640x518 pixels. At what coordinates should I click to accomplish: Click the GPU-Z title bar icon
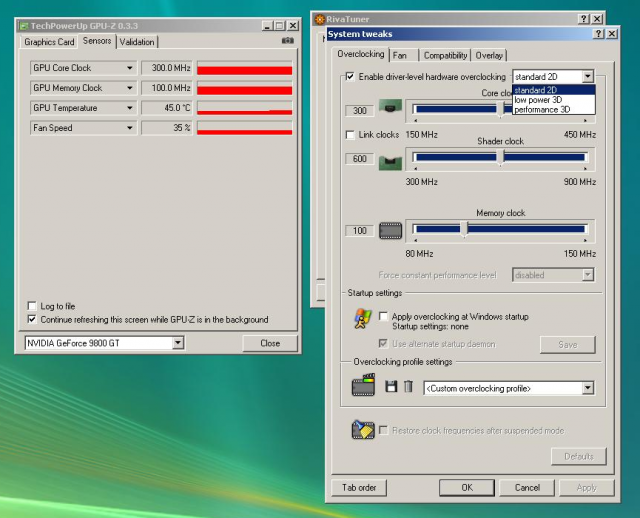pos(24,26)
